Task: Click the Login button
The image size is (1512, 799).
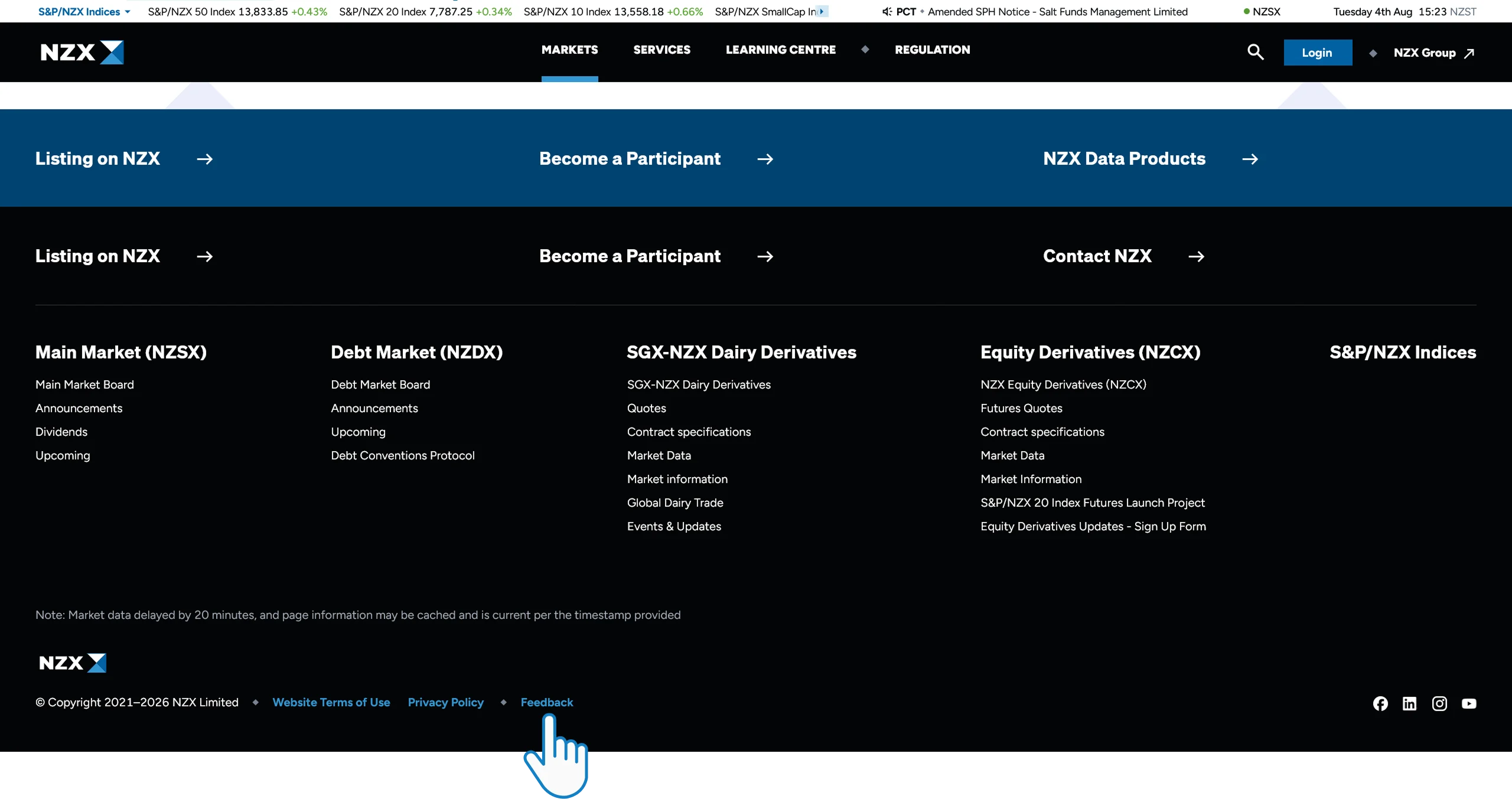Action: 1318,53
